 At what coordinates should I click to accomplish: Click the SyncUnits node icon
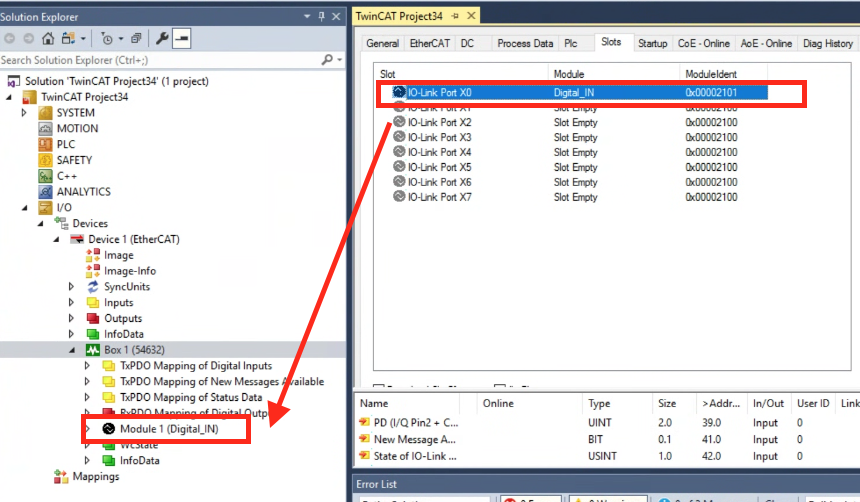[93, 287]
